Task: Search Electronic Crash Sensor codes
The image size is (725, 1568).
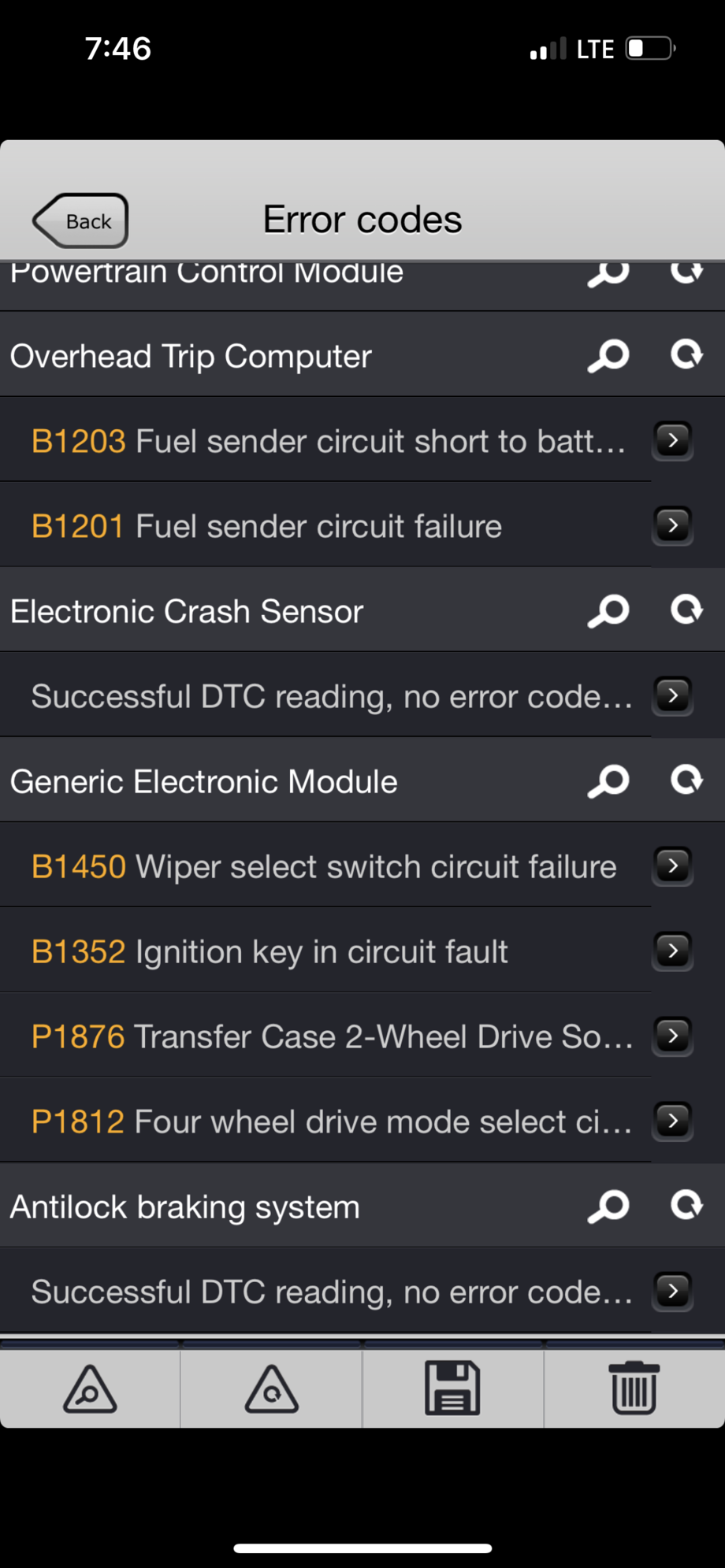Action: (x=608, y=611)
